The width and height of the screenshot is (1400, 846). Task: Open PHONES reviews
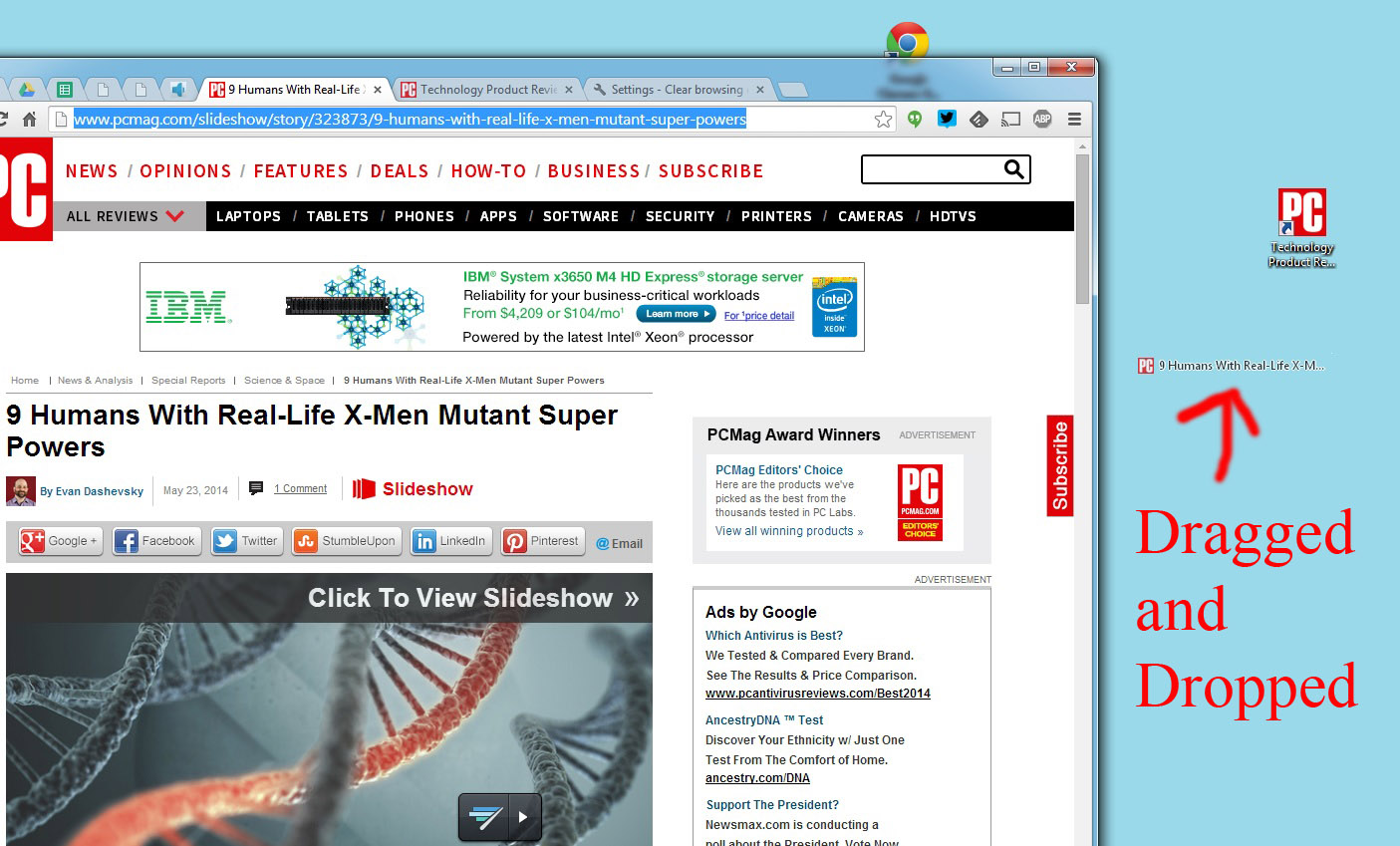(424, 216)
